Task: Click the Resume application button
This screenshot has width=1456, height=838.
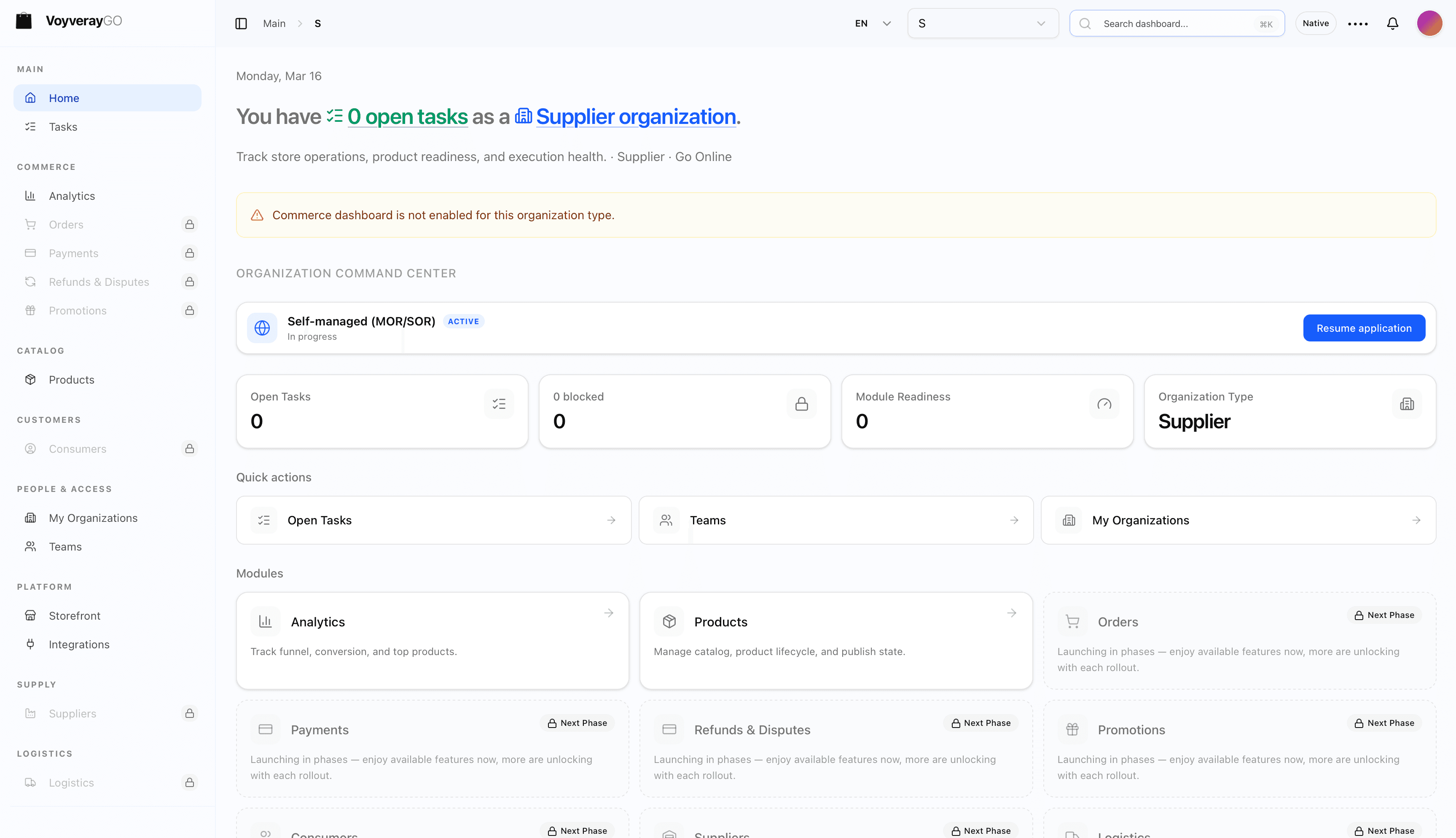Action: coord(1364,328)
